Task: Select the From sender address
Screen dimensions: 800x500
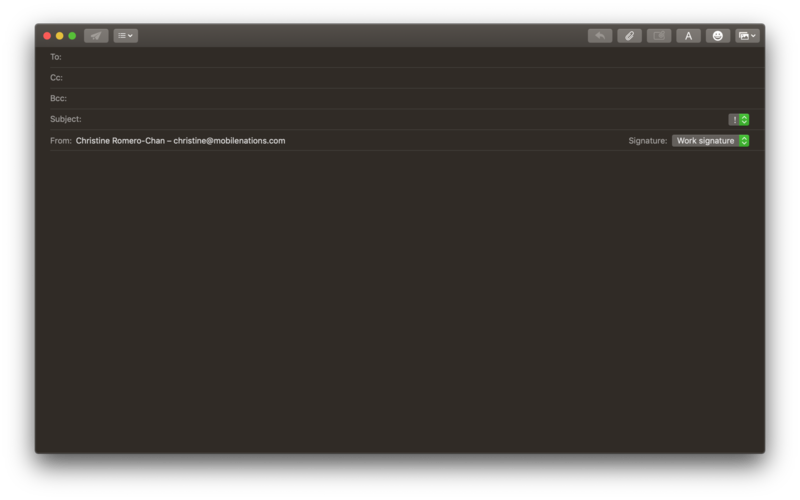Action: [x=181, y=141]
